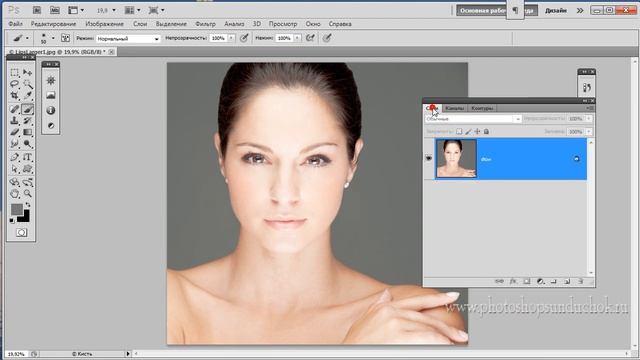
Task: Toggle Lock position in Layers panel
Action: coord(477,131)
